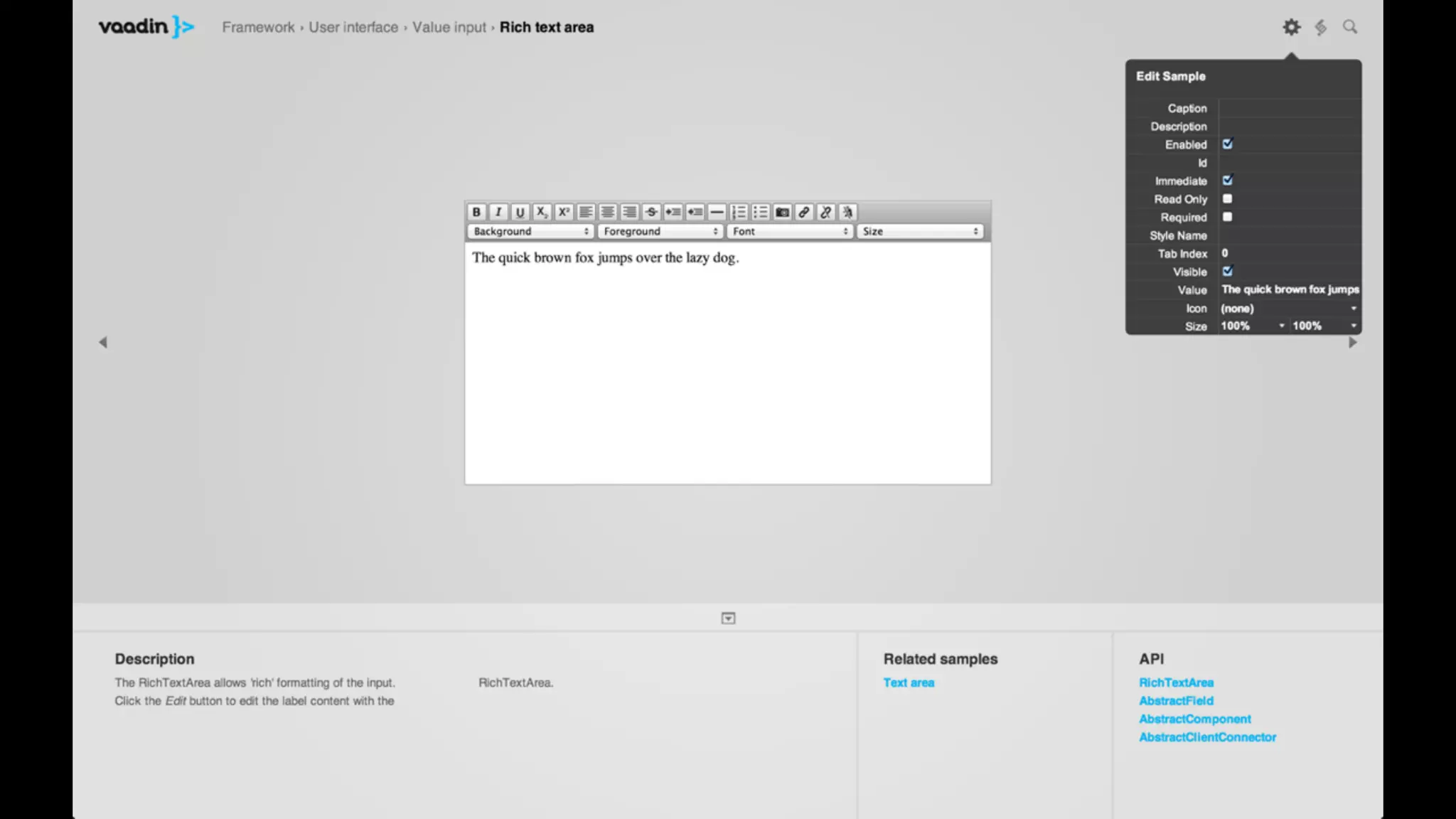Create a hyperlink in the text

pyautogui.click(x=804, y=212)
